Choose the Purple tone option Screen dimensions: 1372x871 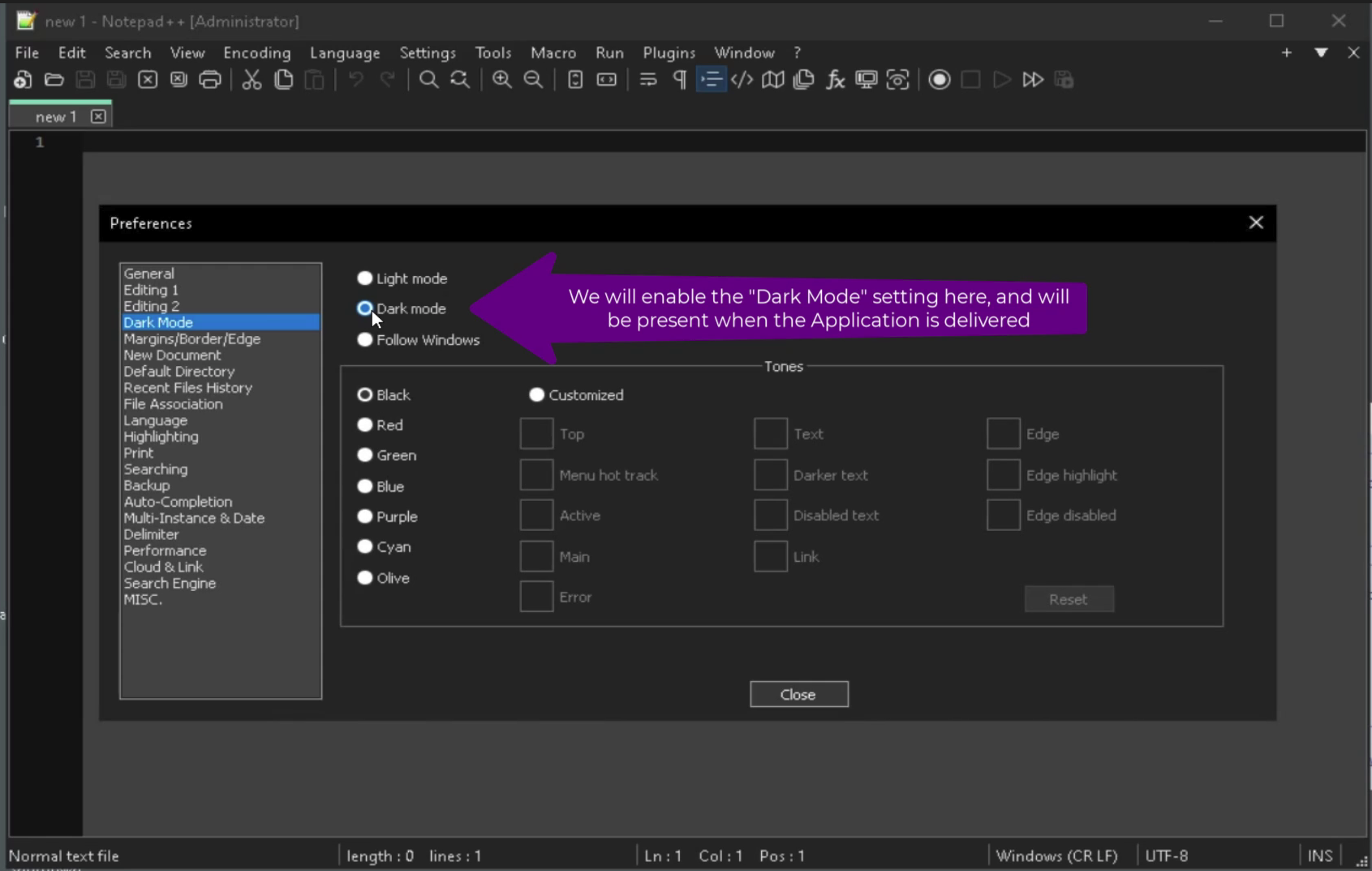(364, 516)
